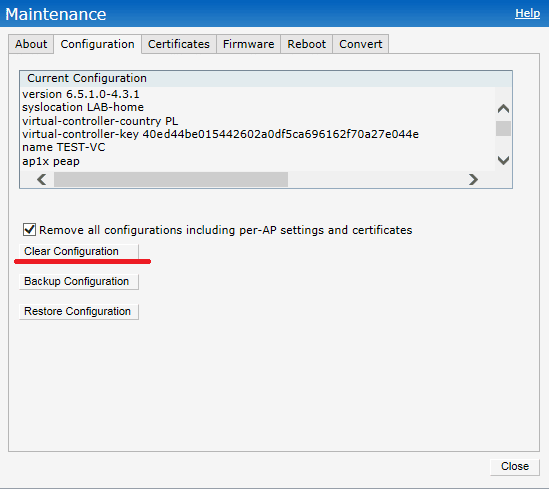Switch to the Certificates tab
This screenshot has height=489, width=549.
(x=179, y=44)
